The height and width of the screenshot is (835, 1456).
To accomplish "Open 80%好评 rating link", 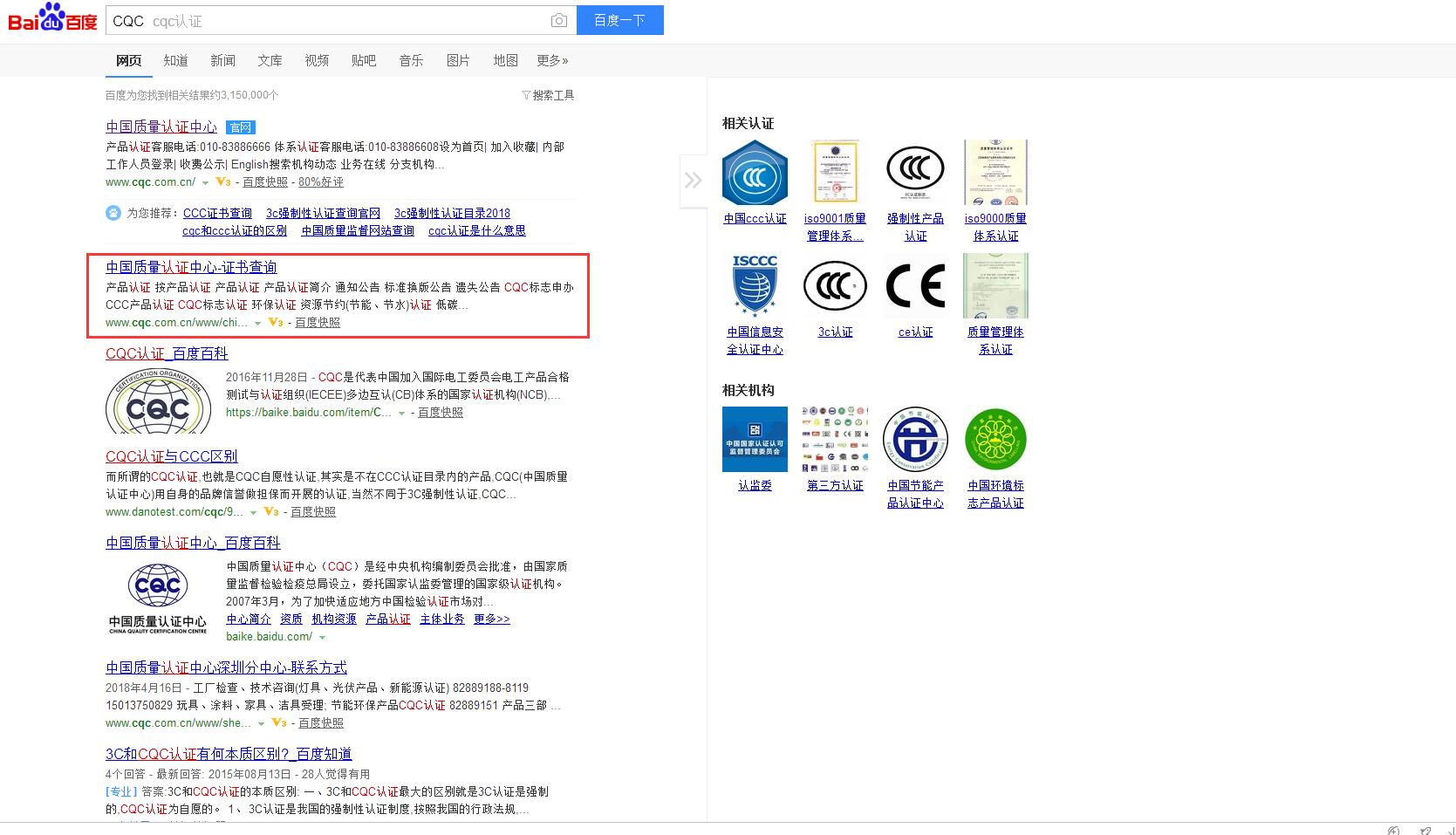I will (321, 181).
